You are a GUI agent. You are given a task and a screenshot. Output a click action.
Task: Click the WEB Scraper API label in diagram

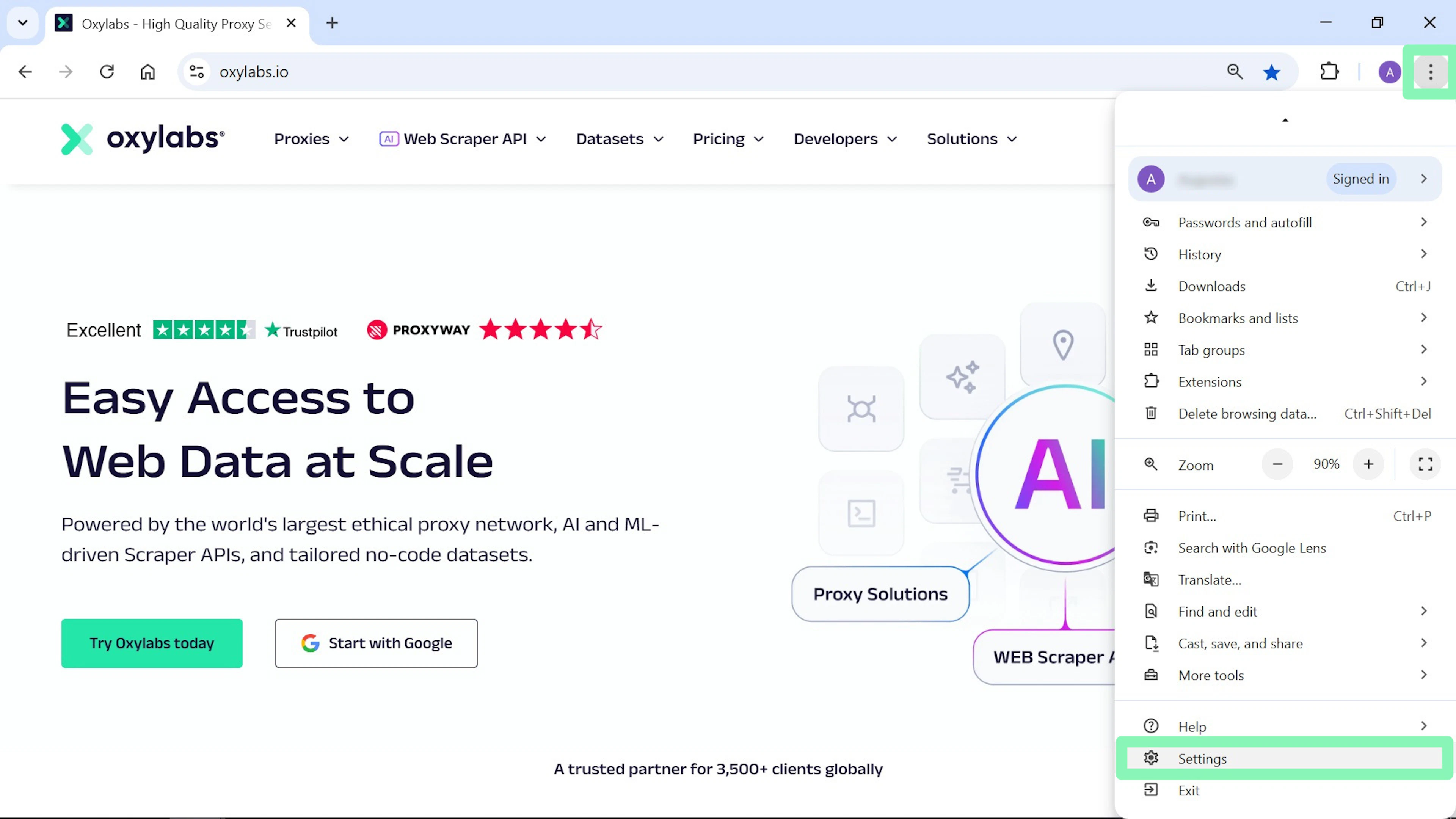tap(1044, 657)
